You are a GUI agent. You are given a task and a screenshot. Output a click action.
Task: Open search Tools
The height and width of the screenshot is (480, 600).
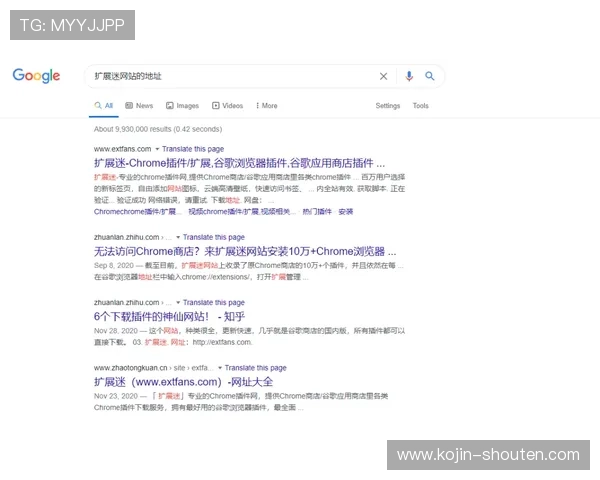tap(421, 106)
